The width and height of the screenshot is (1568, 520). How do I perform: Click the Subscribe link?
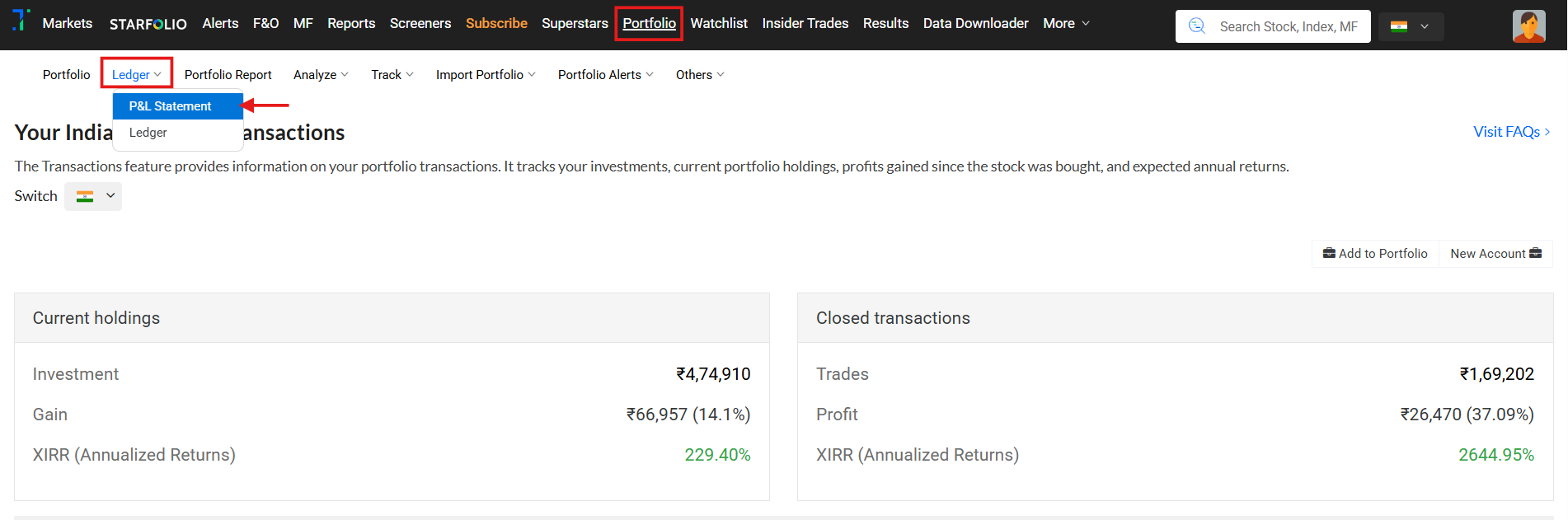[496, 24]
